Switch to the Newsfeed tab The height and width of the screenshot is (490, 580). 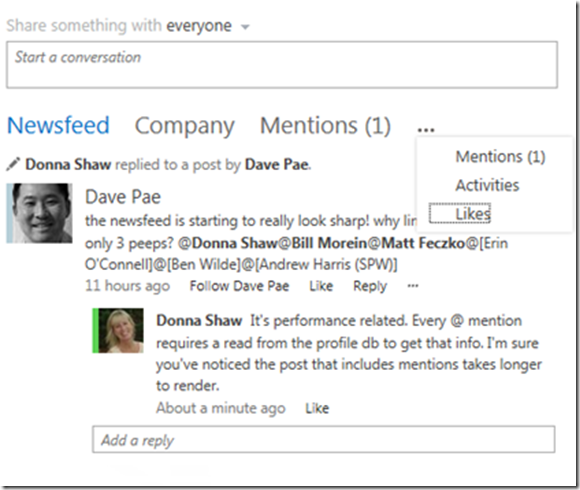click(58, 125)
